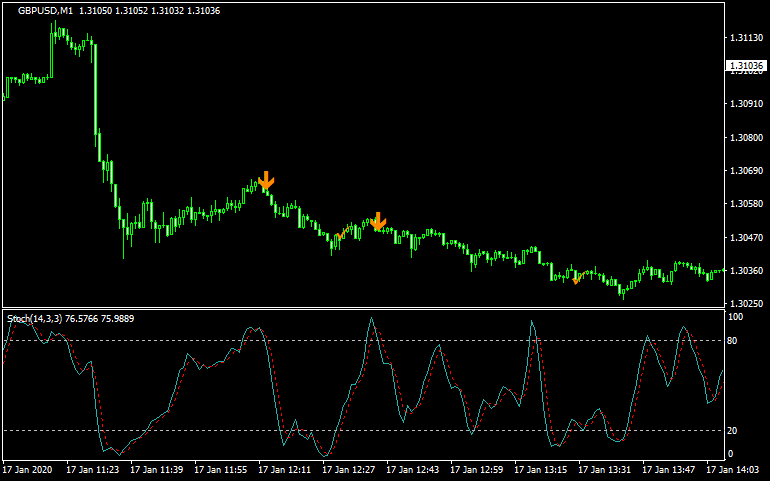Click the chart header close value 1.31036
770x481 pixels.
coord(204,11)
